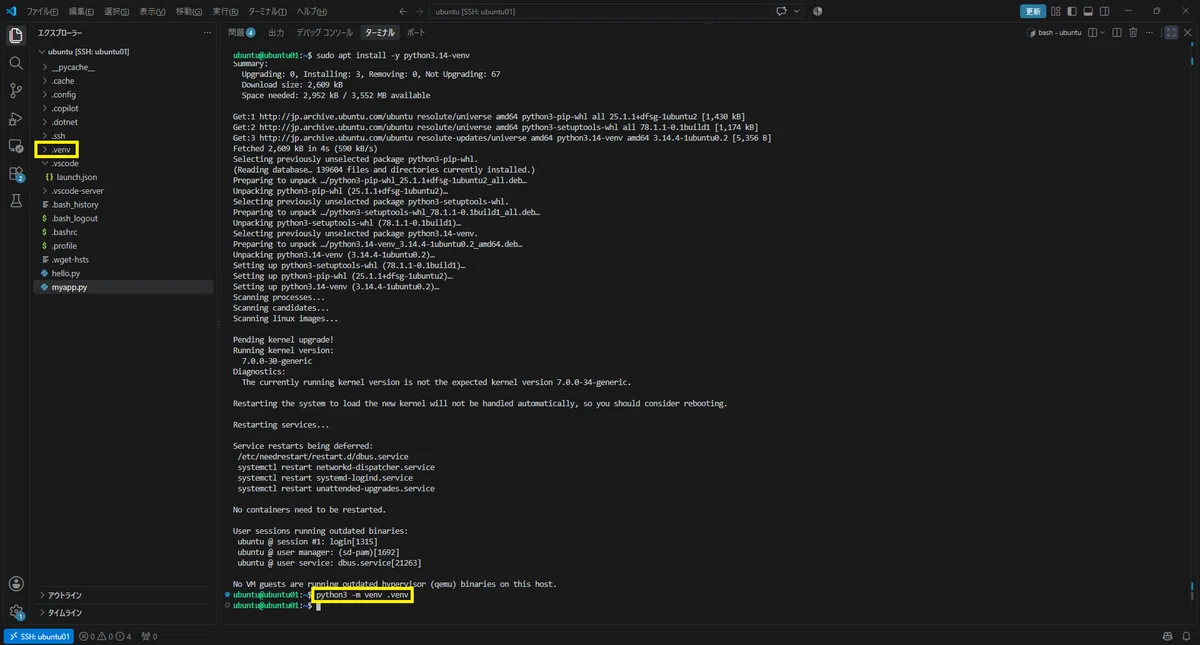Image resolution: width=1200 pixels, height=645 pixels.
Task: Open the Manage gear icon
Action: 16,612
